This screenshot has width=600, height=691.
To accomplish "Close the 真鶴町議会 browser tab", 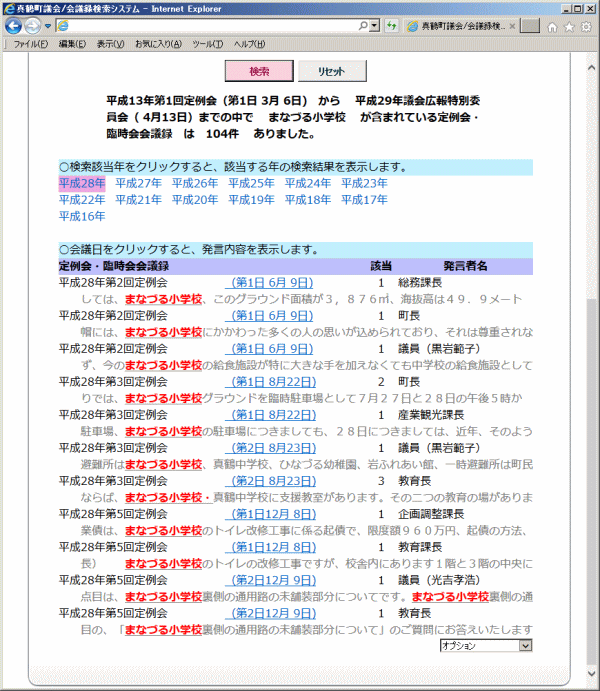I will [x=512, y=26].
